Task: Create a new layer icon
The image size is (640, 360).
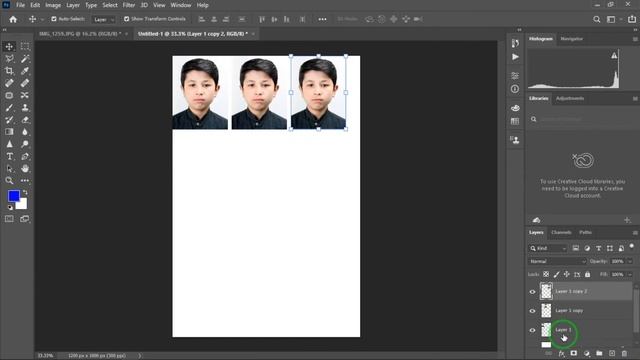Action: click(612, 353)
